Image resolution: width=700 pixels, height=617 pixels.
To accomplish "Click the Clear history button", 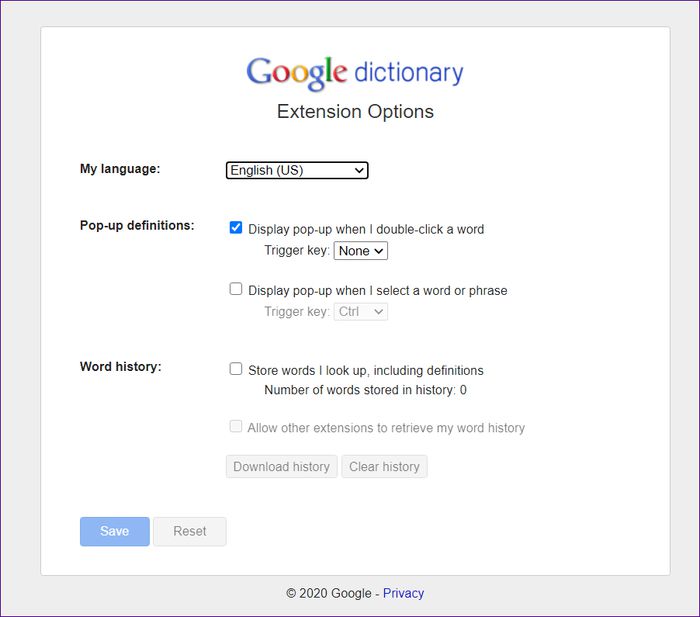I will (384, 467).
